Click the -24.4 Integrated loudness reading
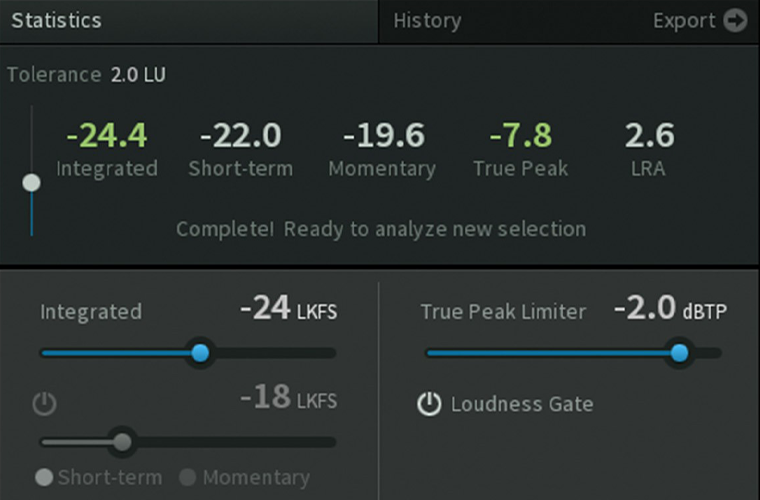 (x=107, y=135)
